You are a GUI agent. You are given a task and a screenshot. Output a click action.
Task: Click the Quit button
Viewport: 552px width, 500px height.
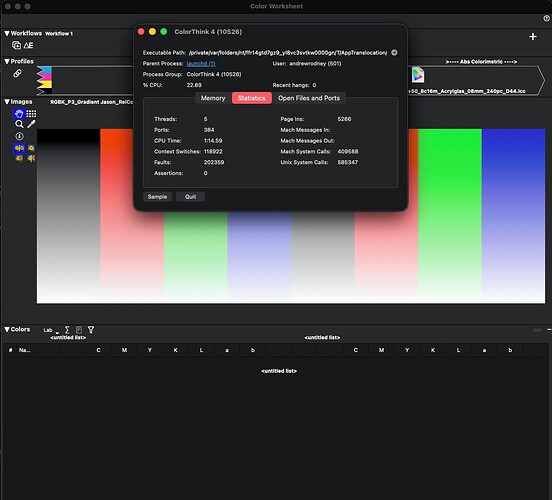click(x=190, y=197)
